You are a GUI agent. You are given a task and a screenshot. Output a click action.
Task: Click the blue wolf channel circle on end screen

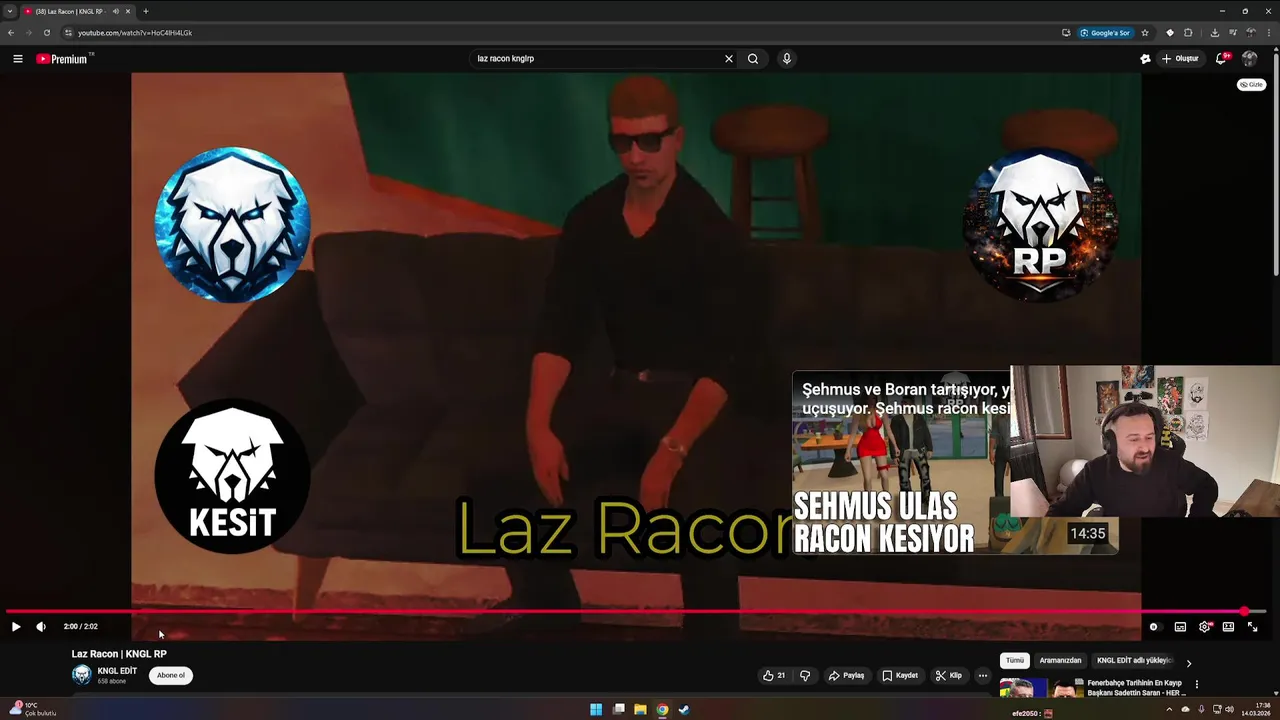232,224
